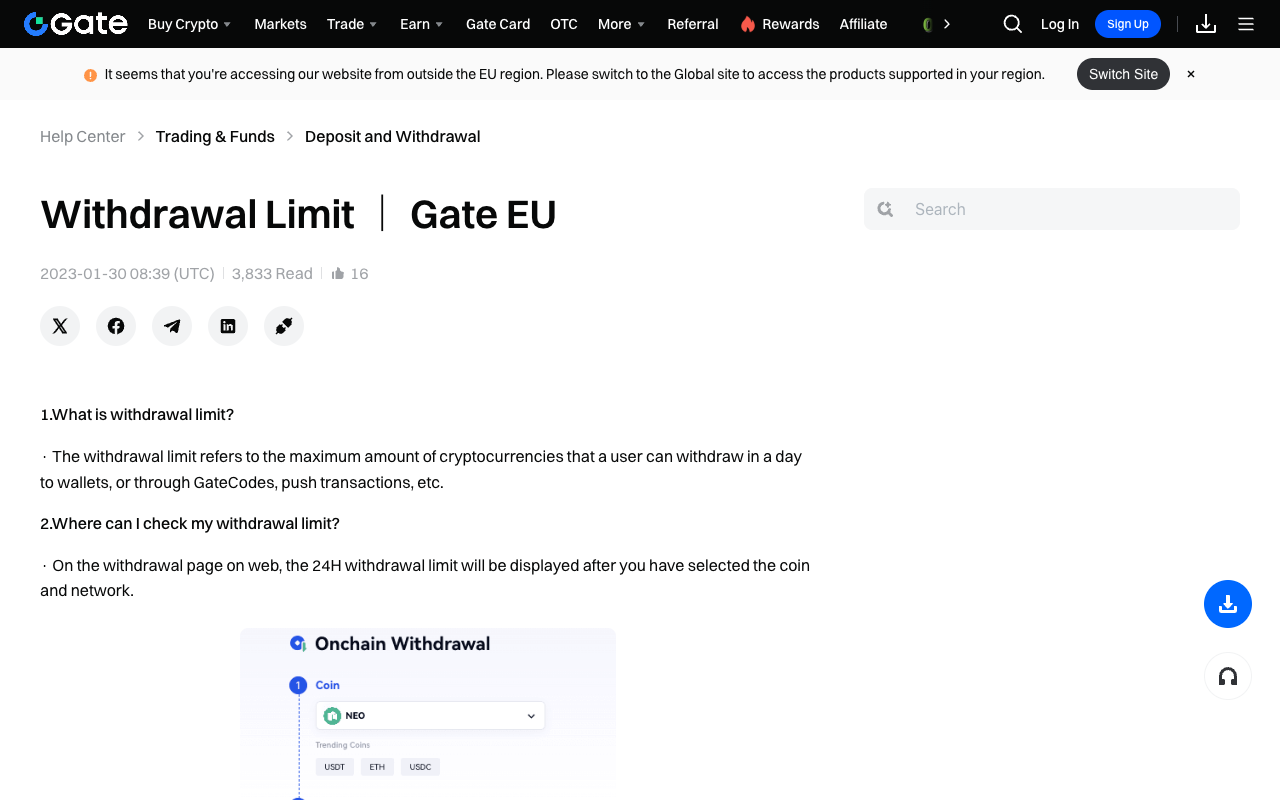The height and width of the screenshot is (800, 1280).
Task: Close the region notice banner
Action: point(1191,74)
